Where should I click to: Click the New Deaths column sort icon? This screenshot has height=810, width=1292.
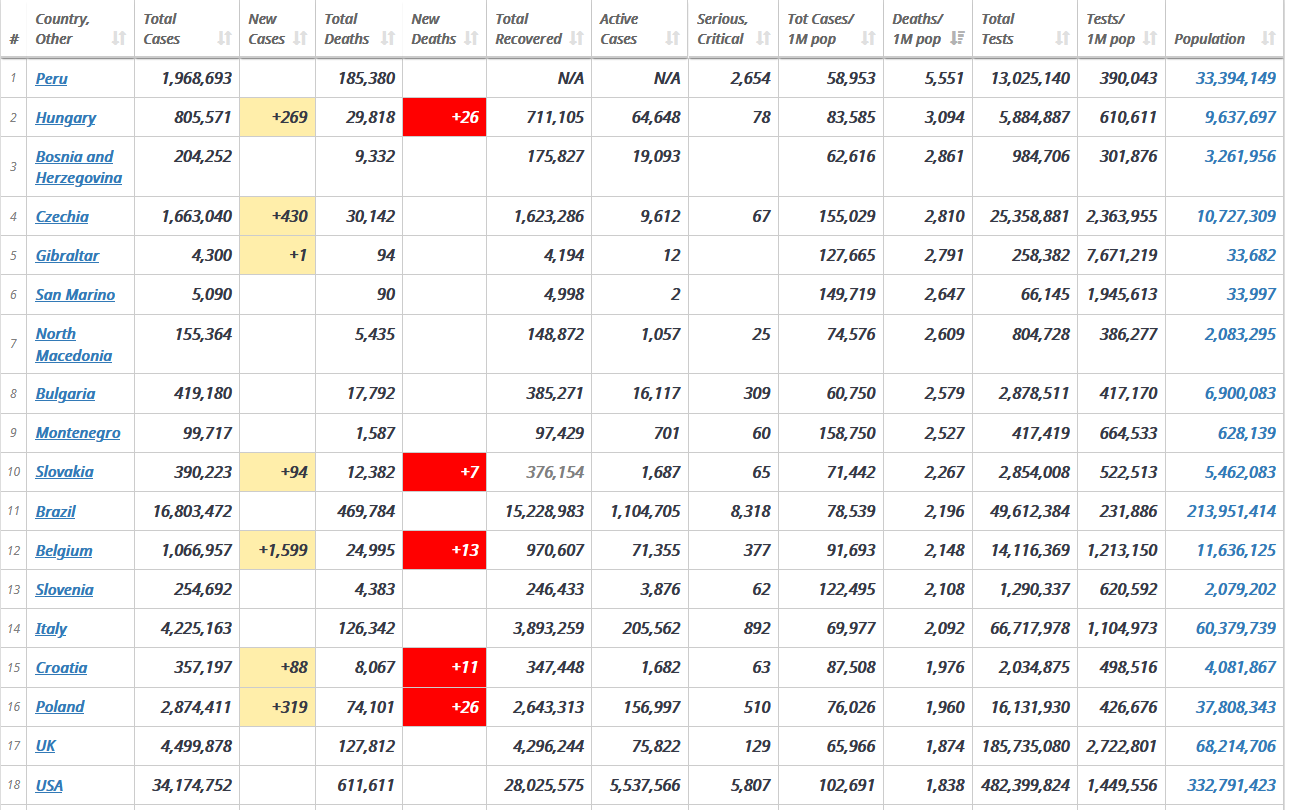[471, 39]
